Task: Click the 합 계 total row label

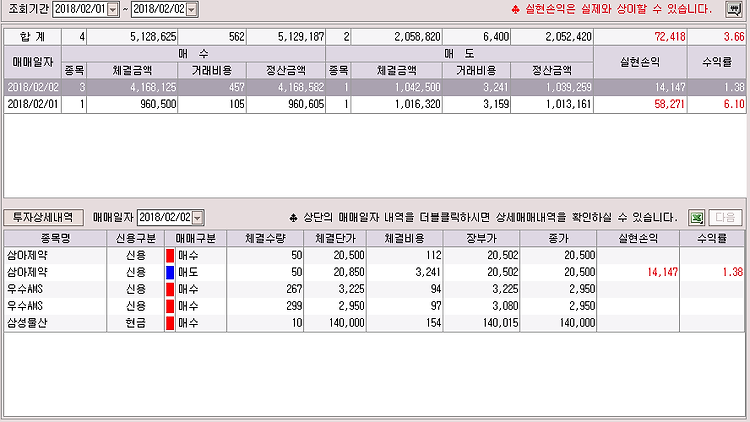Action: [x=33, y=37]
